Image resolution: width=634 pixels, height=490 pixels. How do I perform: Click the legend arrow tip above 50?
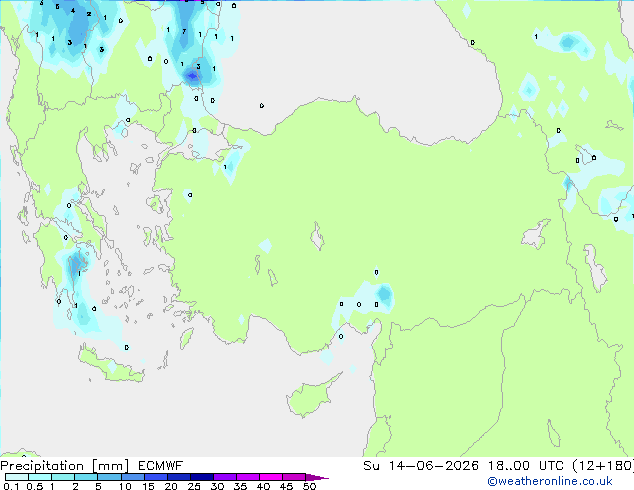tap(317, 477)
